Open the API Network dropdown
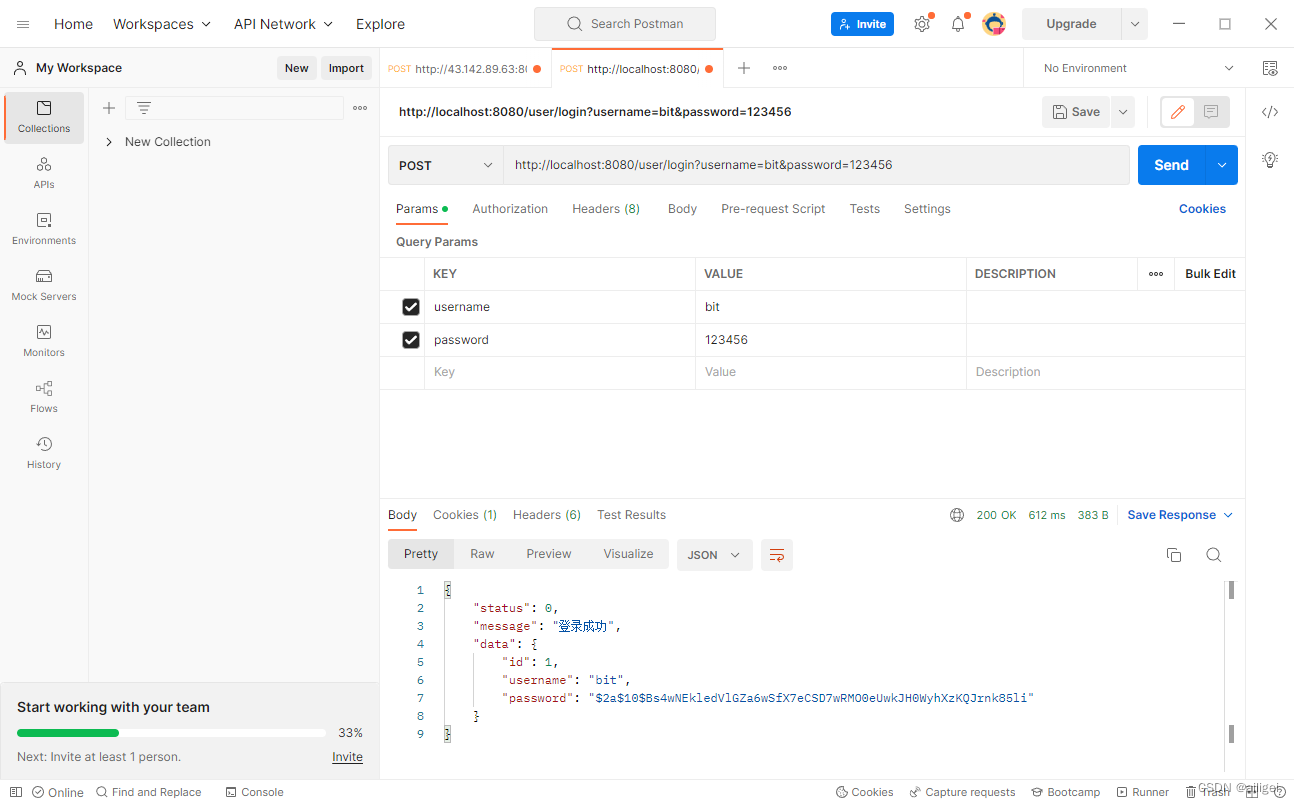This screenshot has width=1294, height=804. tap(284, 24)
